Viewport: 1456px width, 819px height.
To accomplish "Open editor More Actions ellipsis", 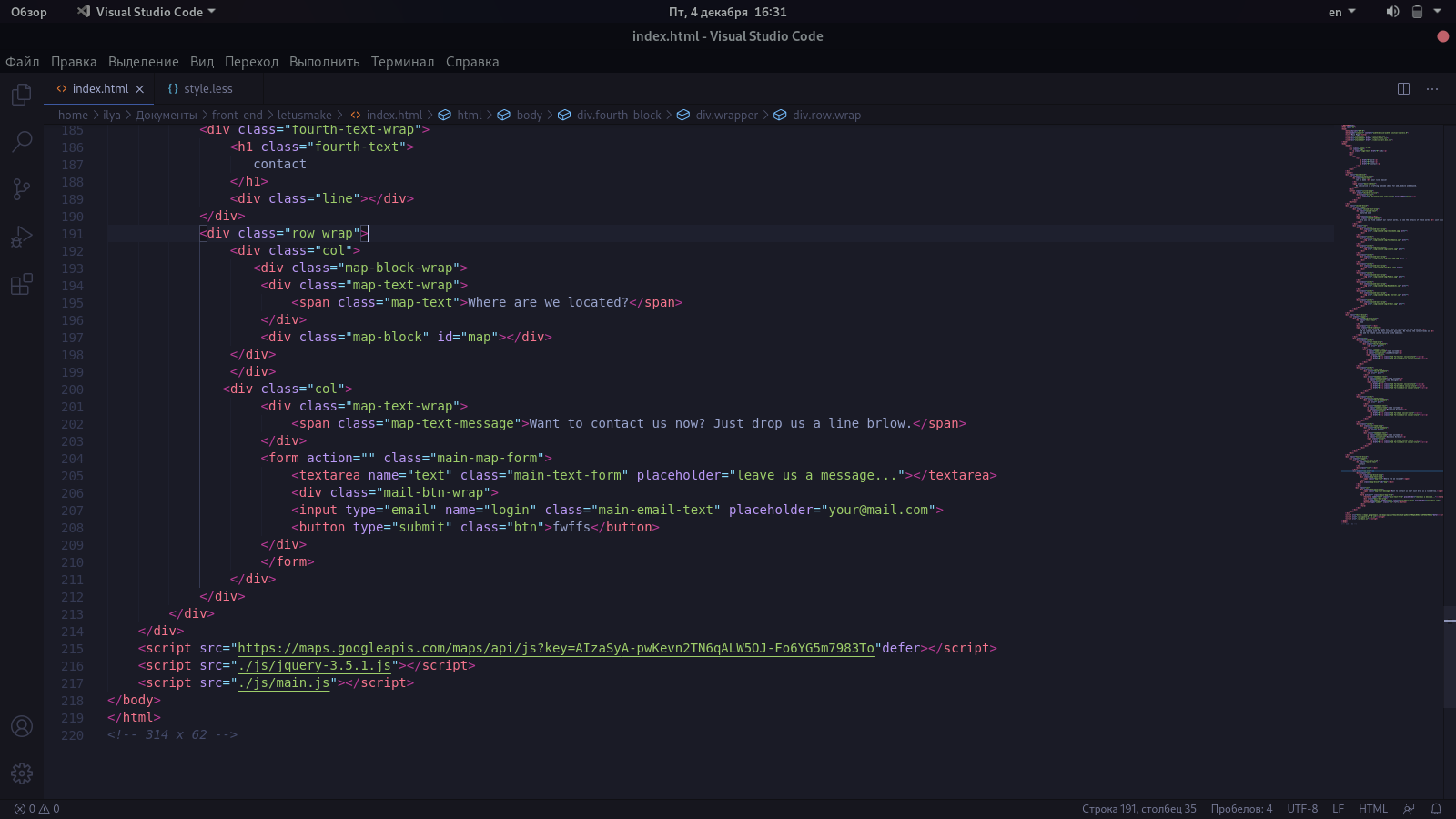I will pos(1432,89).
